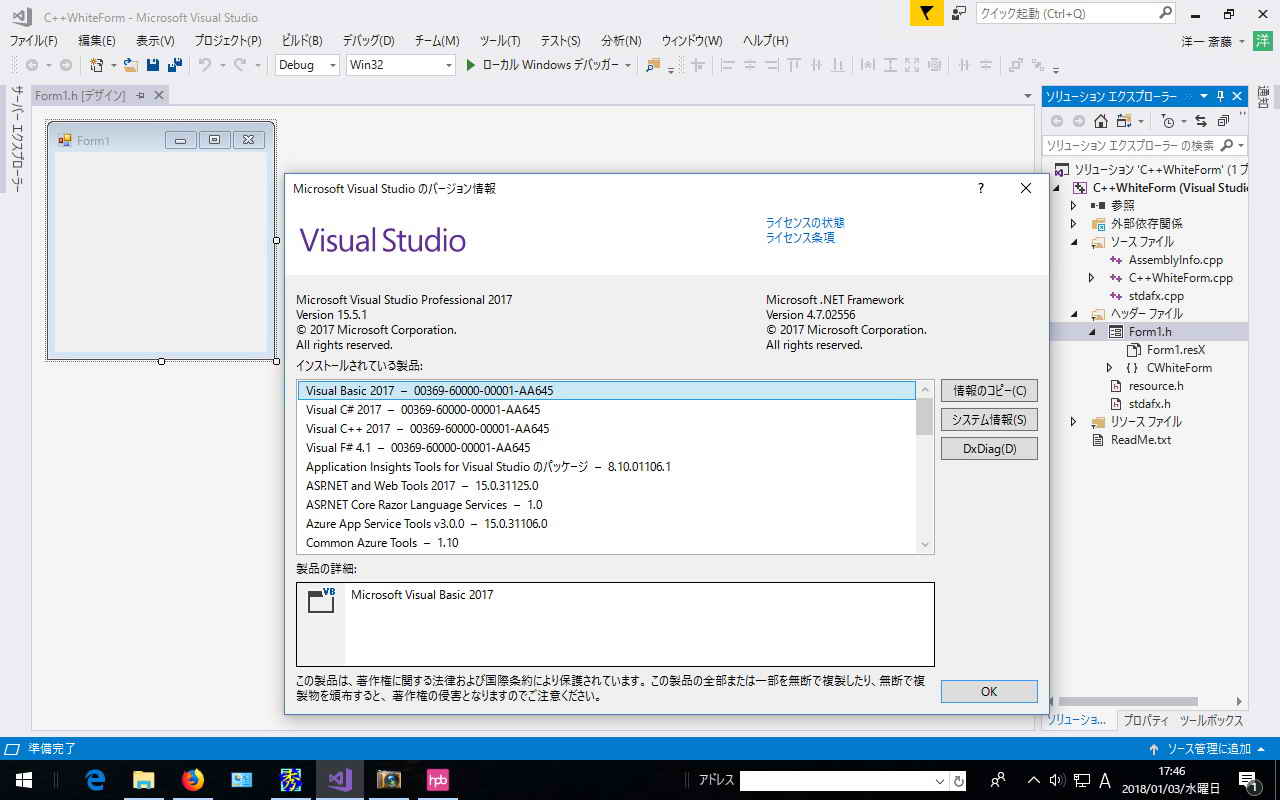1280x800 pixels.
Task: Click OK in the version dialog
Action: pos(989,691)
